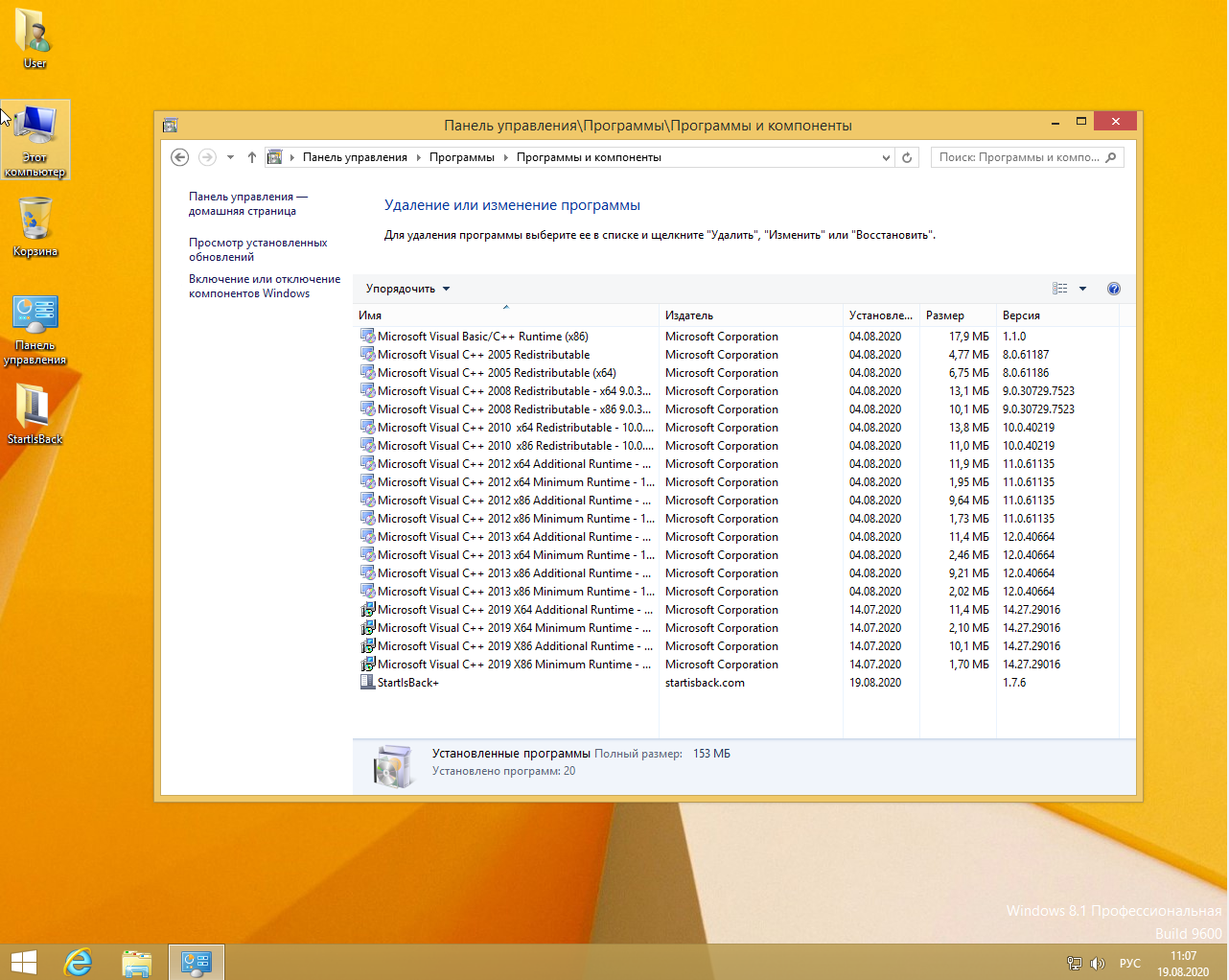Screen dimensions: 1229x980
Task: Open the view options dropdown arrow
Action: click(x=1082, y=289)
